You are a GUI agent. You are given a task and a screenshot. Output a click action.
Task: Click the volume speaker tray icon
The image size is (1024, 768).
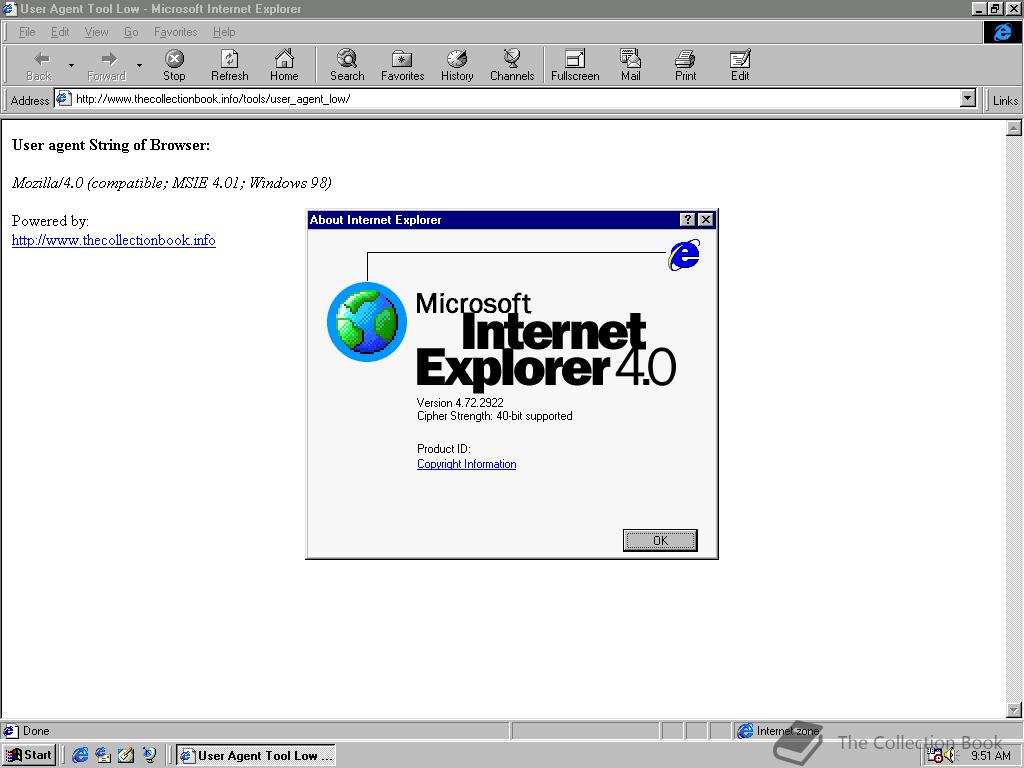click(950, 756)
